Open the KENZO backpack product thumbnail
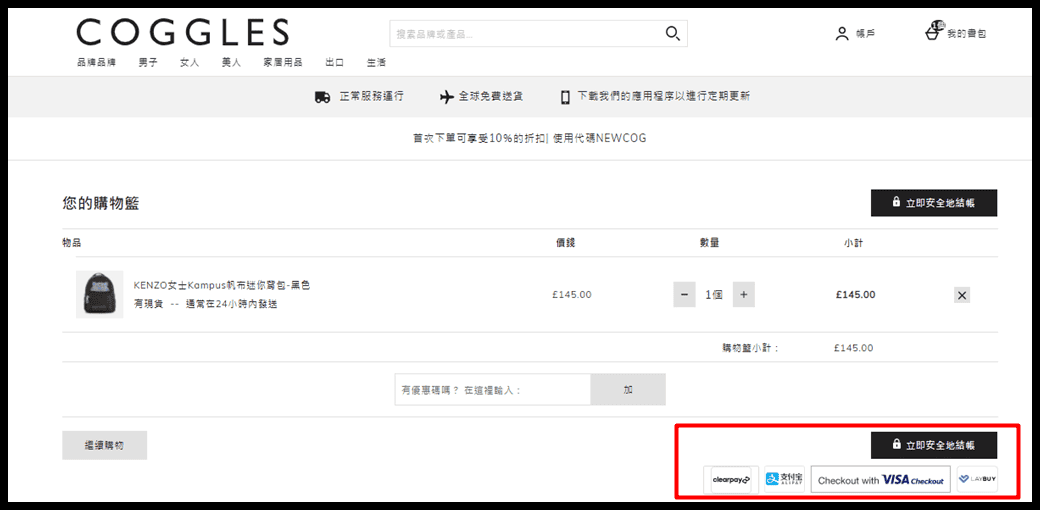Screen dimensions: 1040x510 [99, 294]
